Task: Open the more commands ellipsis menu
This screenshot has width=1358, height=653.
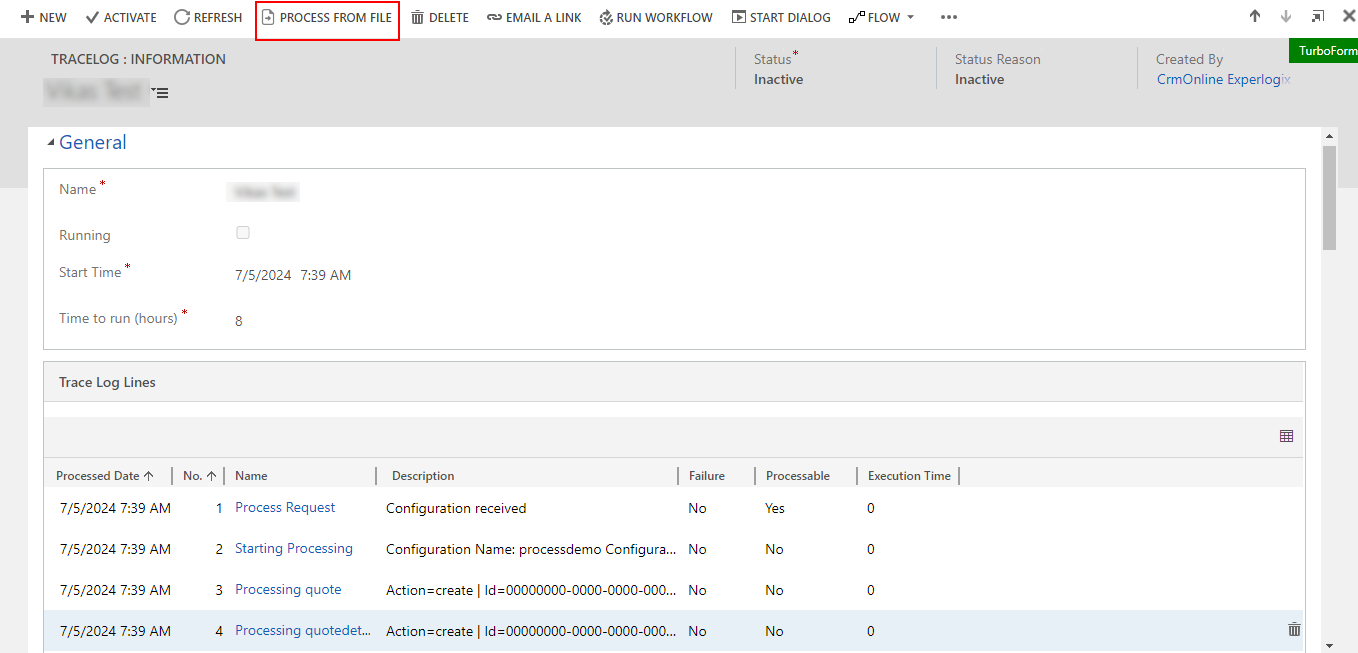Action: click(949, 17)
